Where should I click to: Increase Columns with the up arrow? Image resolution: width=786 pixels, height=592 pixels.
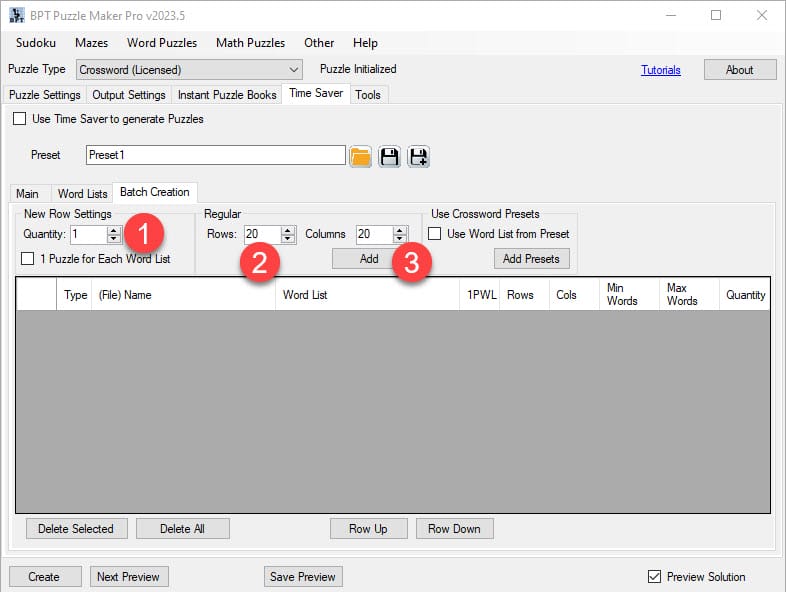(x=401, y=230)
